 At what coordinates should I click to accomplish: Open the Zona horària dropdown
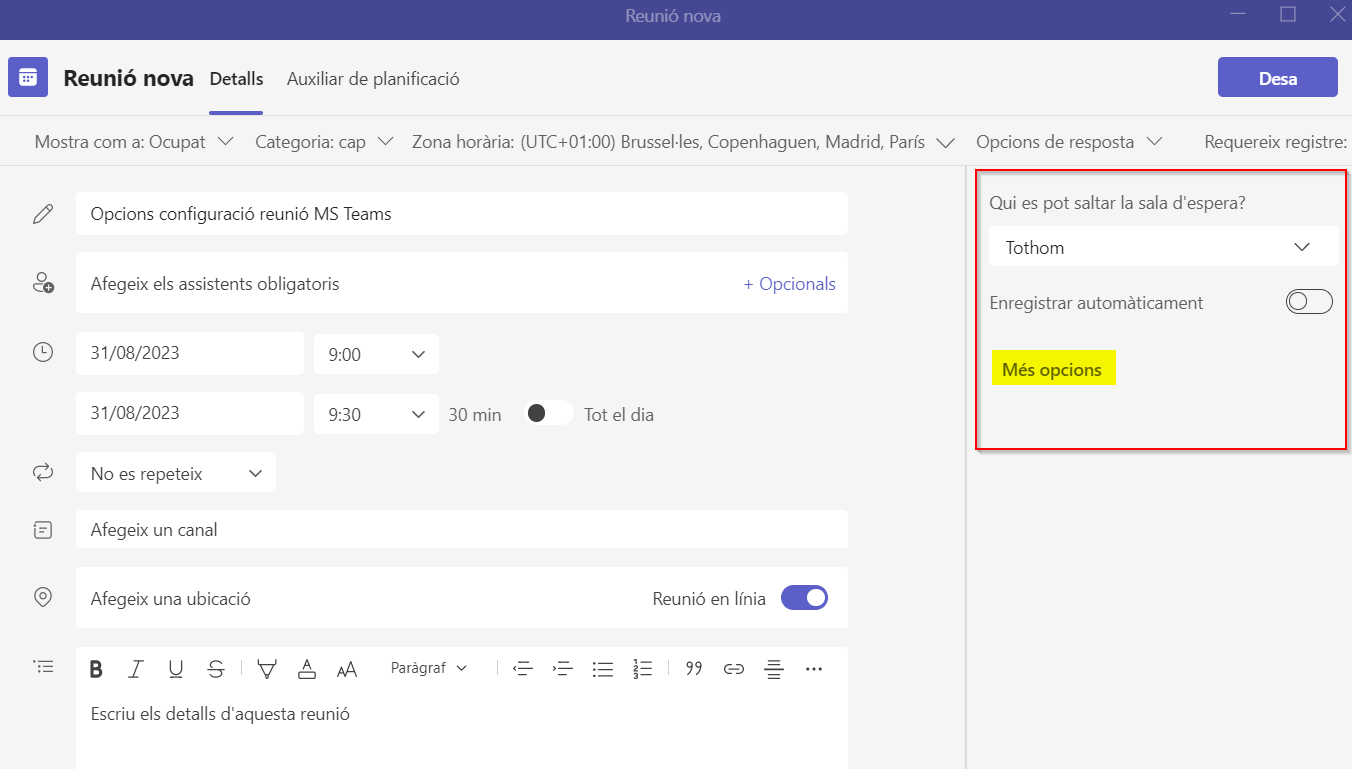683,142
